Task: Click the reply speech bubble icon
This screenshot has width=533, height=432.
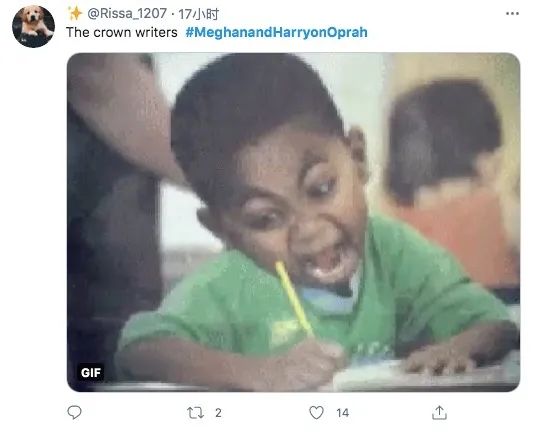Action: click(74, 412)
